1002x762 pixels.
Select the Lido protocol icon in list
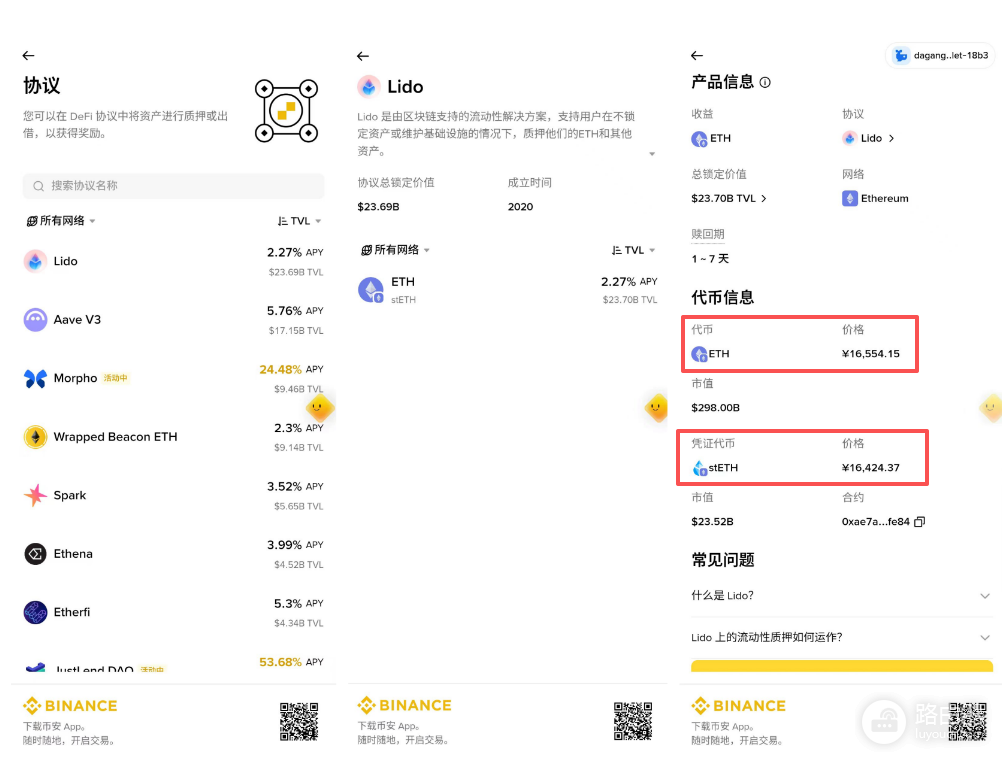click(x=35, y=261)
